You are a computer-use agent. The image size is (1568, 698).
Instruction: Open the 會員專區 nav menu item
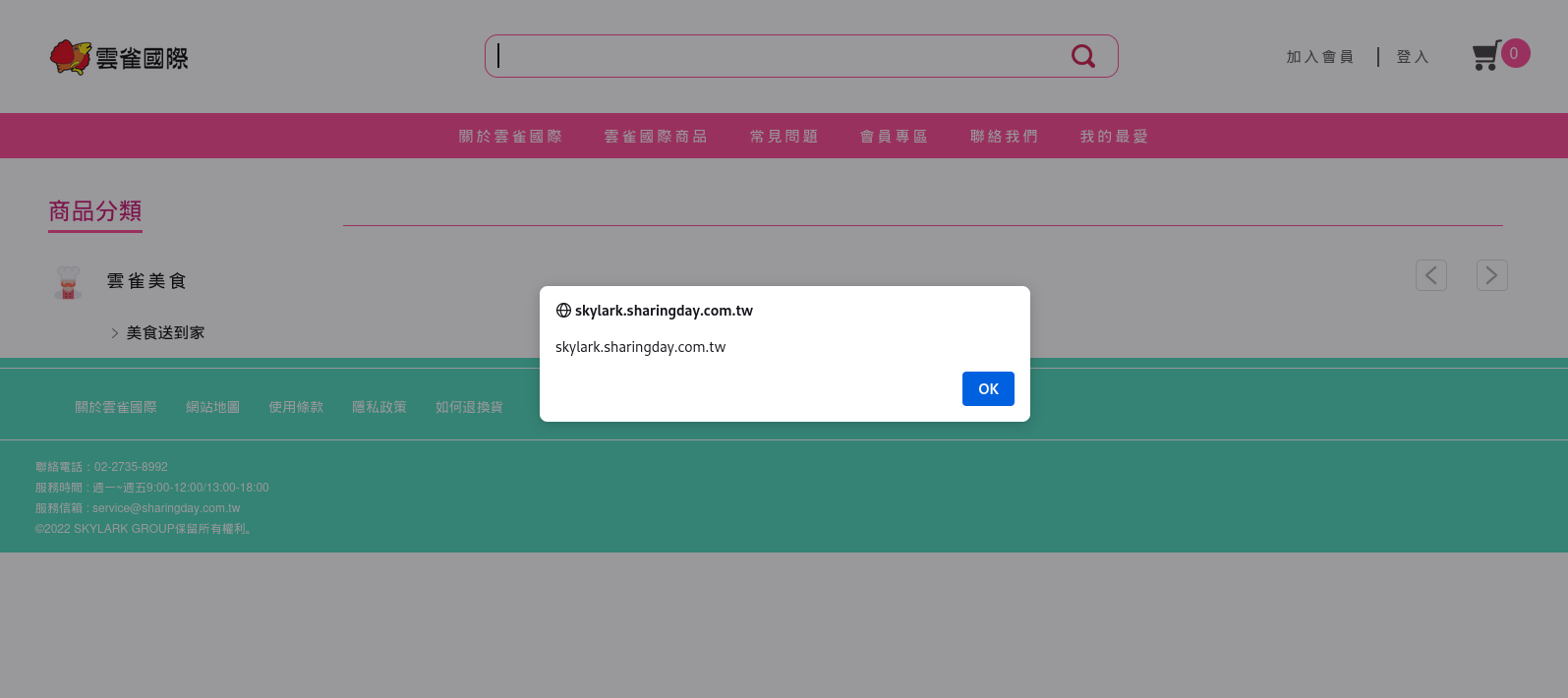click(895, 137)
